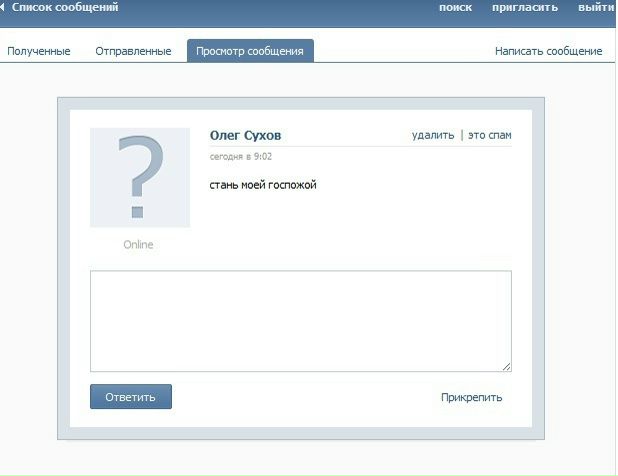Click the back arrow beside Список сообщений
The width and height of the screenshot is (618, 476).
click(x=4, y=8)
